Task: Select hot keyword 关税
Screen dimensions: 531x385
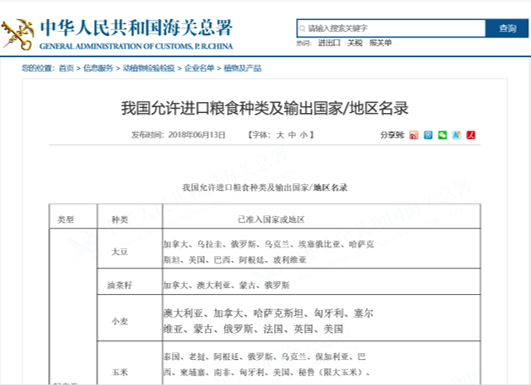Action: point(355,43)
